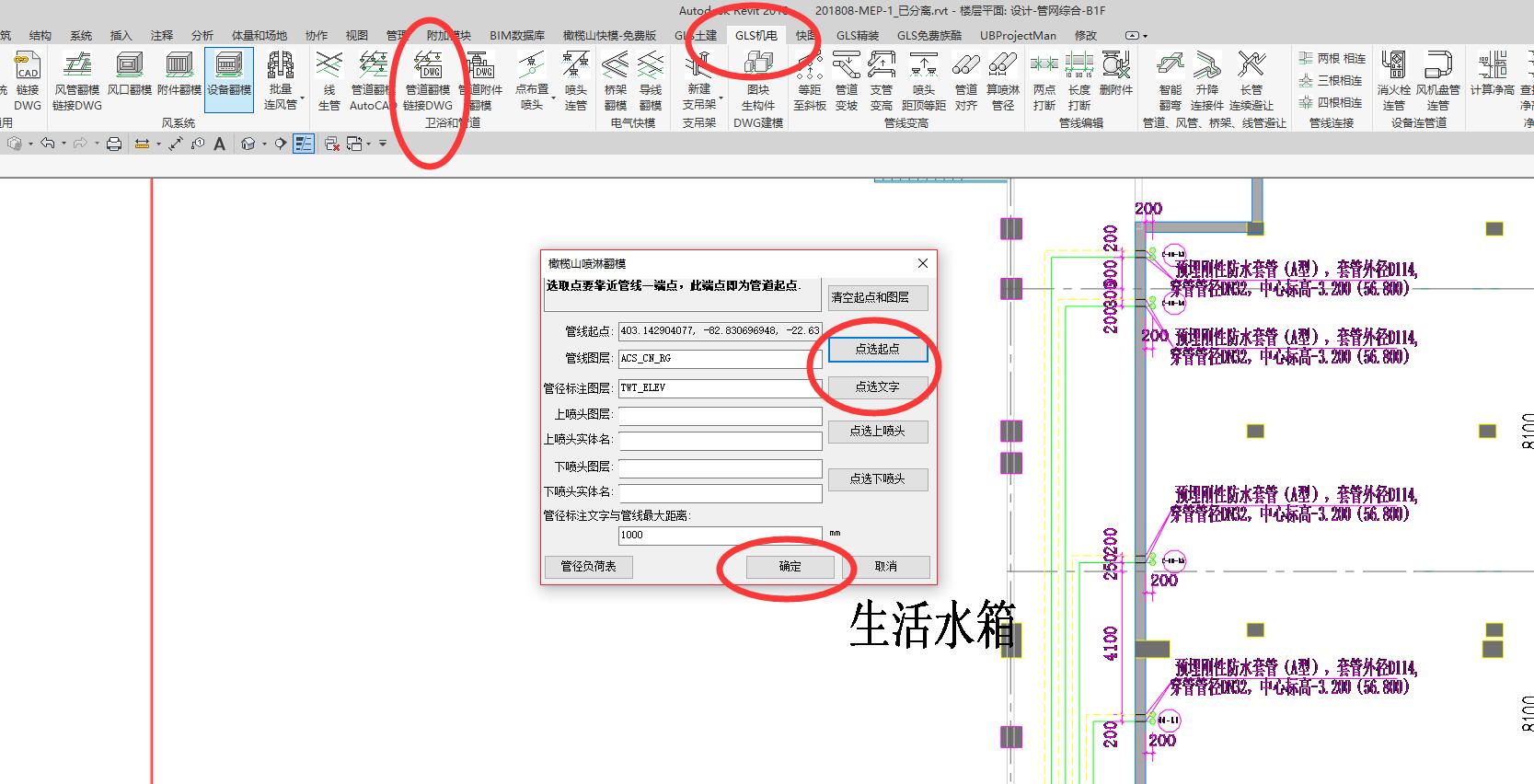Viewport: 1534px width, 784px height.
Task: Click the 四根相连 option
Action: [1331, 102]
